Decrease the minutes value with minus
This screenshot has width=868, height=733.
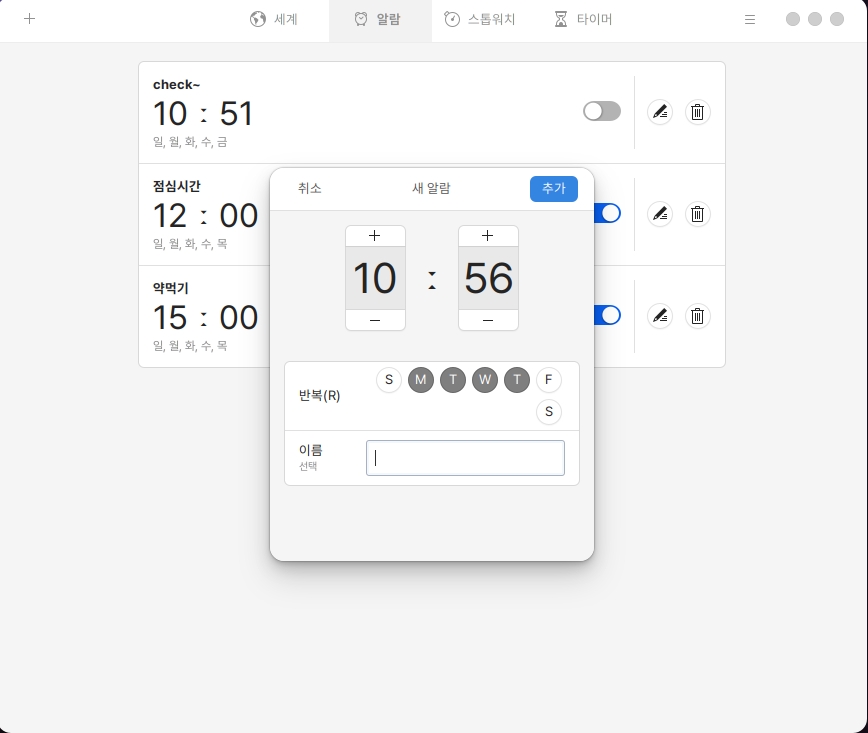pos(488,320)
